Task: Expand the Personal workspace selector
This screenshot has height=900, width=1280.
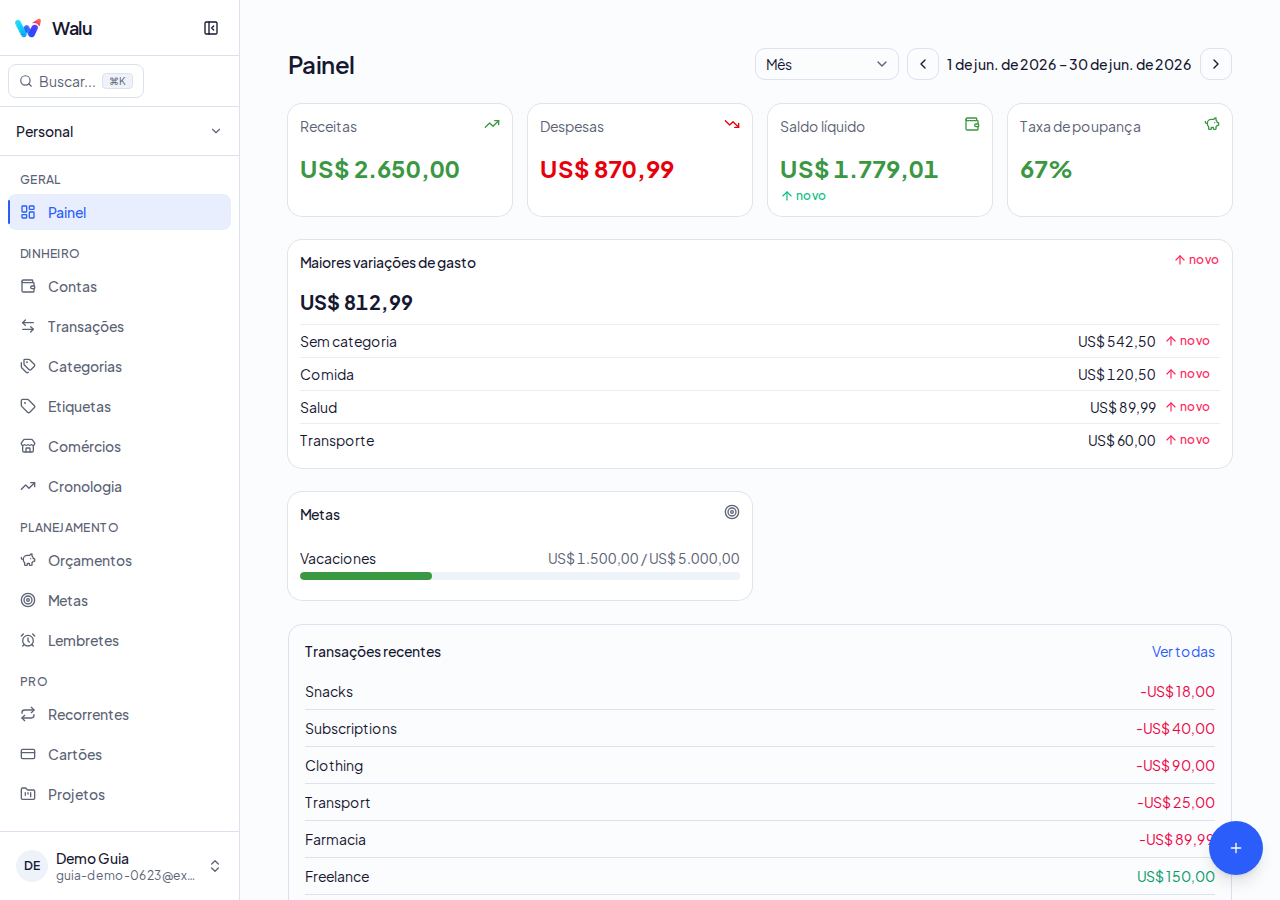Action: pos(119,131)
